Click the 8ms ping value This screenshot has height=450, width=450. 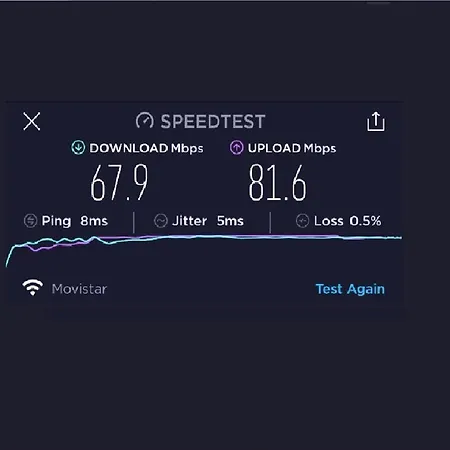pyautogui.click(x=94, y=221)
